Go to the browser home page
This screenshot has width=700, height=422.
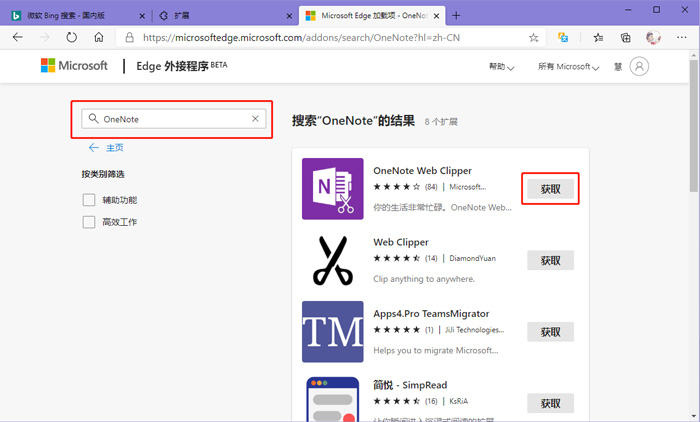coord(98,37)
